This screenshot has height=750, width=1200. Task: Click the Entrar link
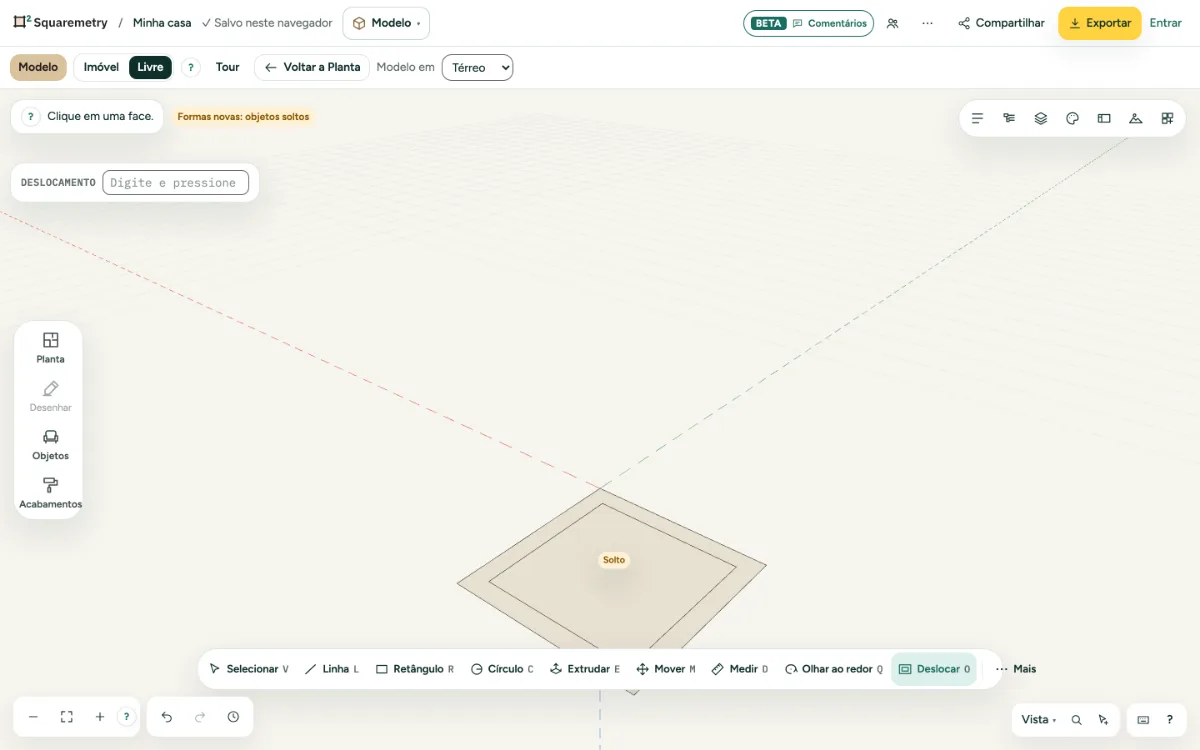coord(1166,23)
